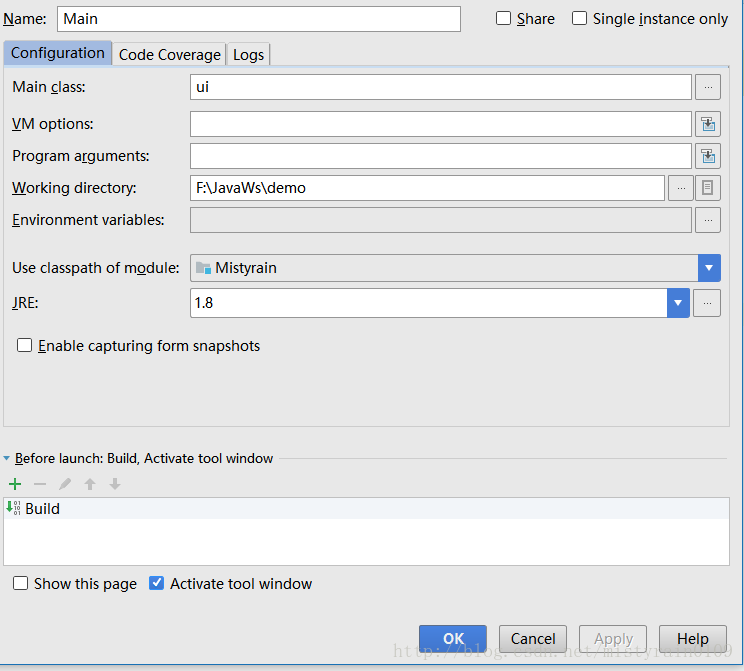
Task: Click the Before launch edit pencil icon
Action: (x=65, y=484)
